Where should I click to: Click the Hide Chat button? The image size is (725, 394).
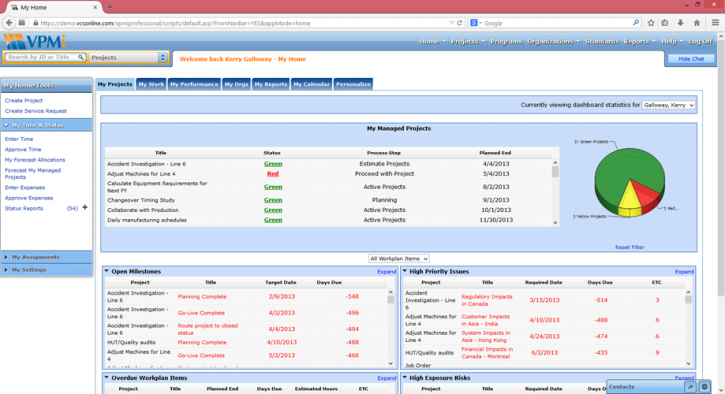(x=691, y=59)
